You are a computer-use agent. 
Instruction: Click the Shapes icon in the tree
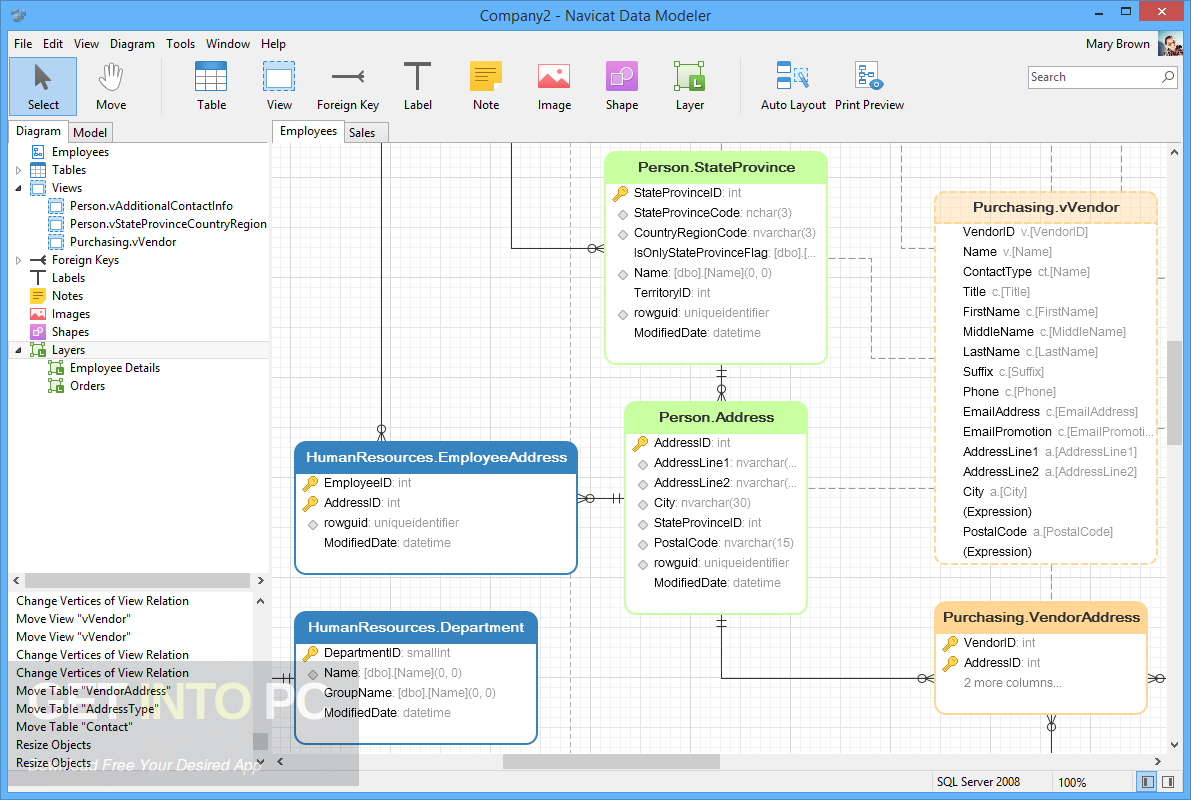point(38,332)
